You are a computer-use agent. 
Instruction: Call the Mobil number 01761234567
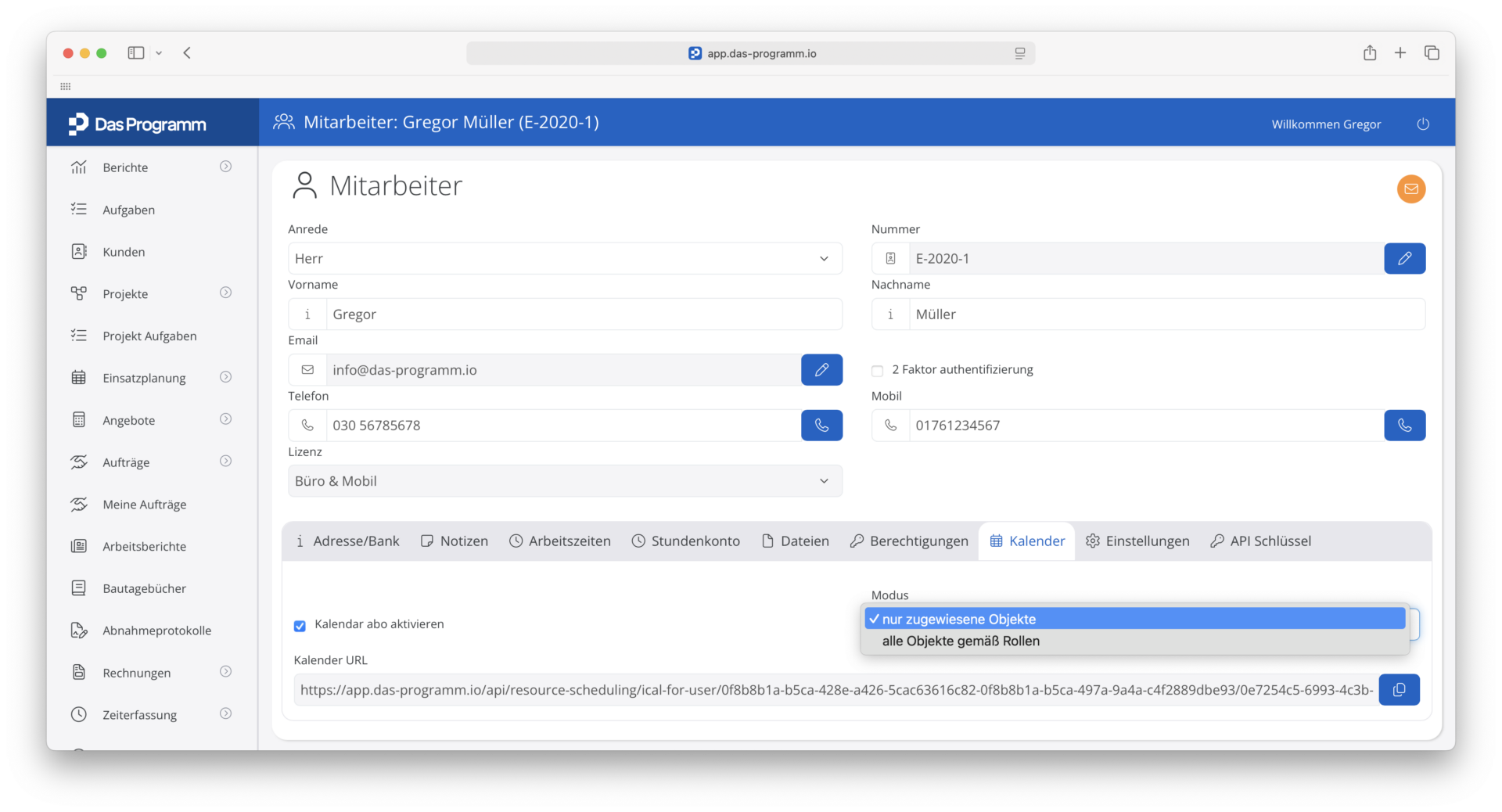click(1404, 426)
